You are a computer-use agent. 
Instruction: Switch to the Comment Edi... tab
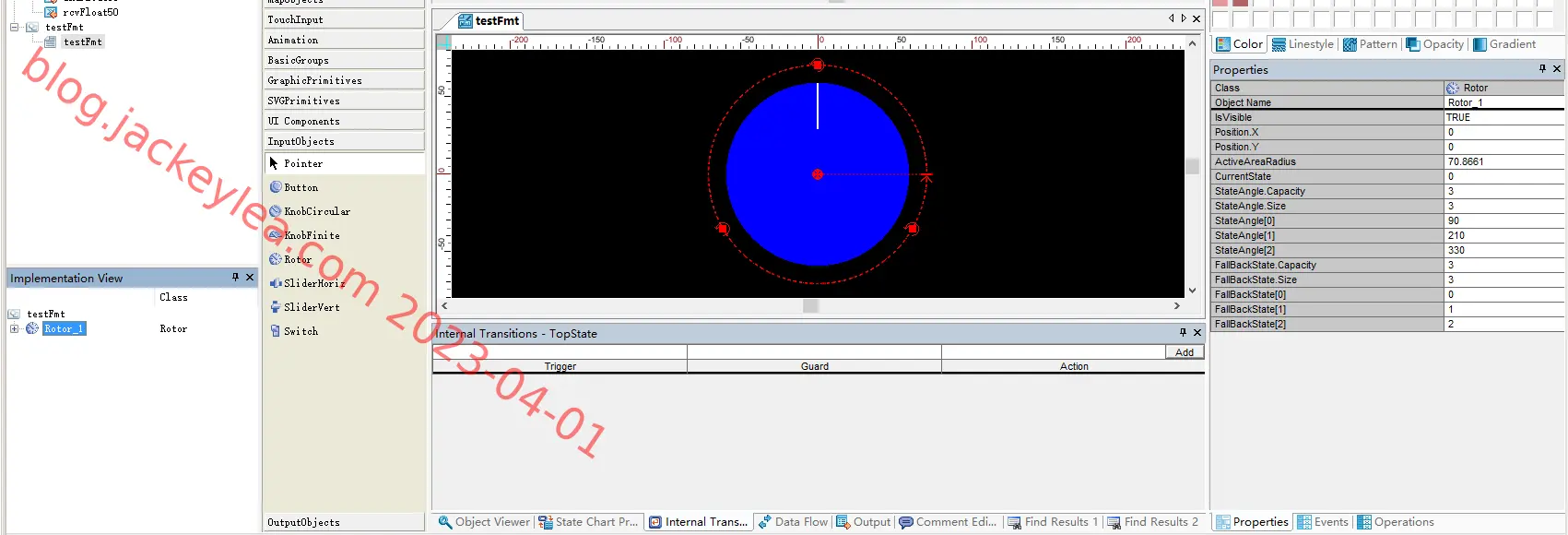[948, 522]
